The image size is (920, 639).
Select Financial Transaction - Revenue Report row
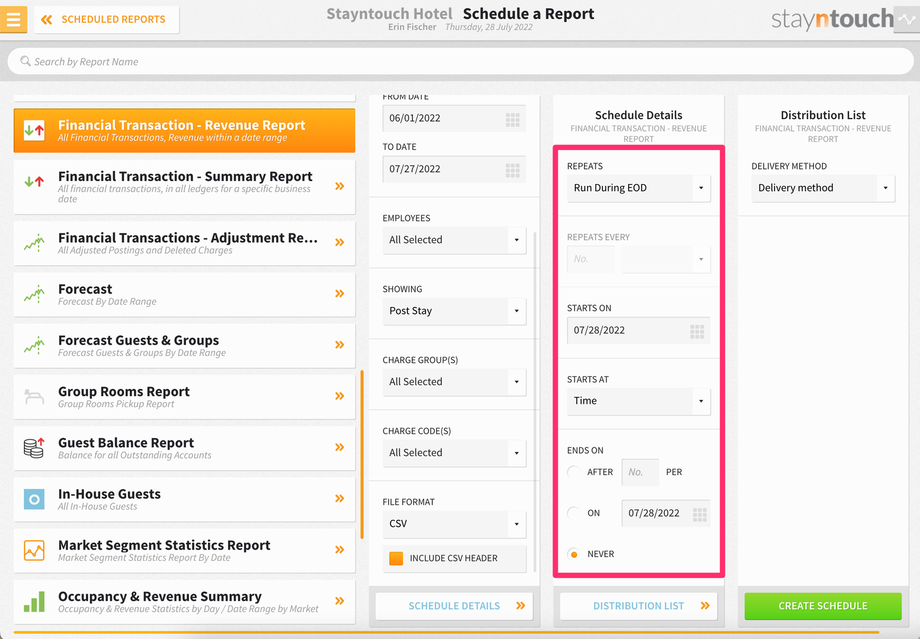click(x=184, y=130)
